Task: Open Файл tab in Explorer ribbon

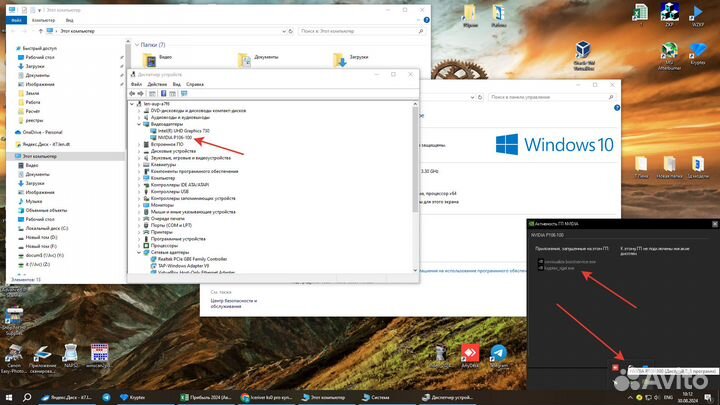Action: point(16,20)
